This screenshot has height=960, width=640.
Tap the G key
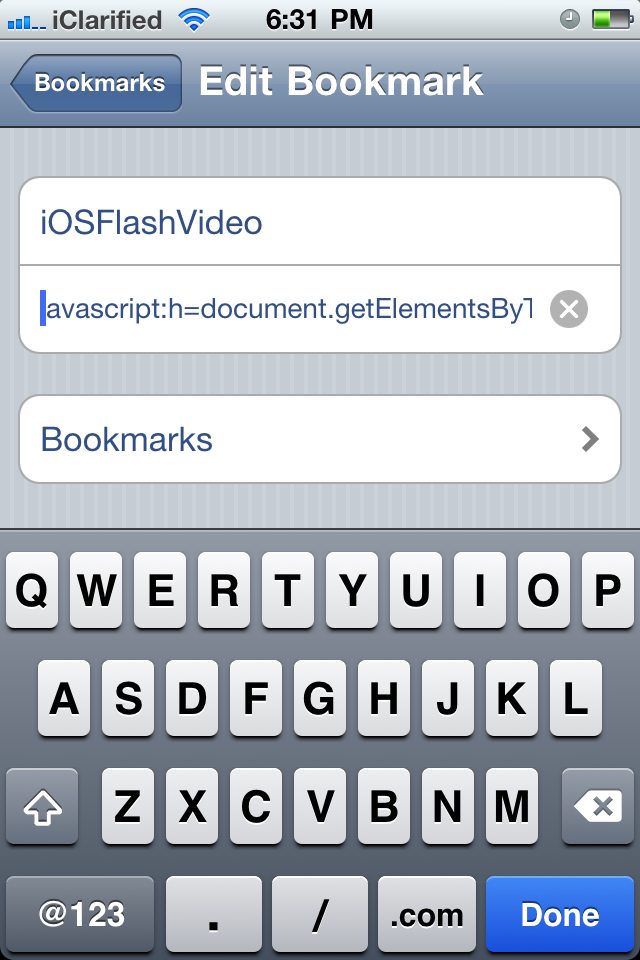click(x=320, y=698)
